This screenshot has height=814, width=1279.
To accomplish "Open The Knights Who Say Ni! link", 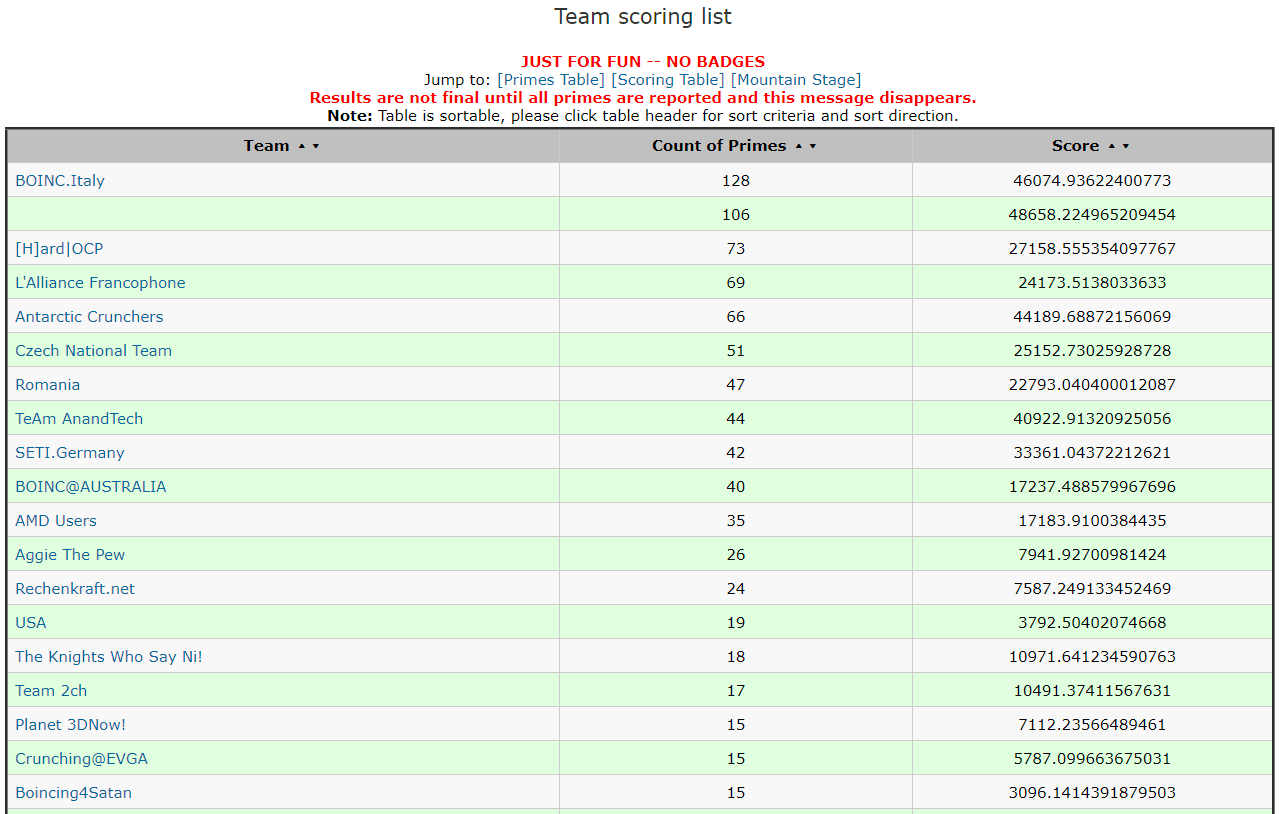I will [109, 657].
